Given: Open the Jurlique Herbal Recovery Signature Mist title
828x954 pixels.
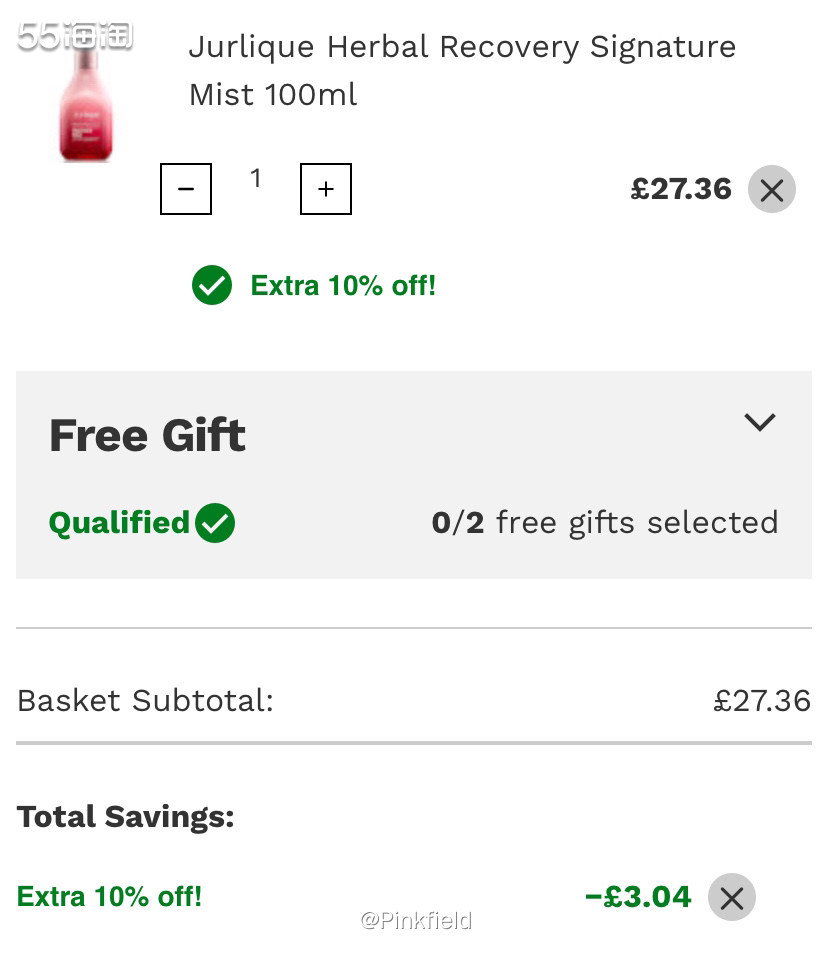Looking at the screenshot, I should 462,71.
